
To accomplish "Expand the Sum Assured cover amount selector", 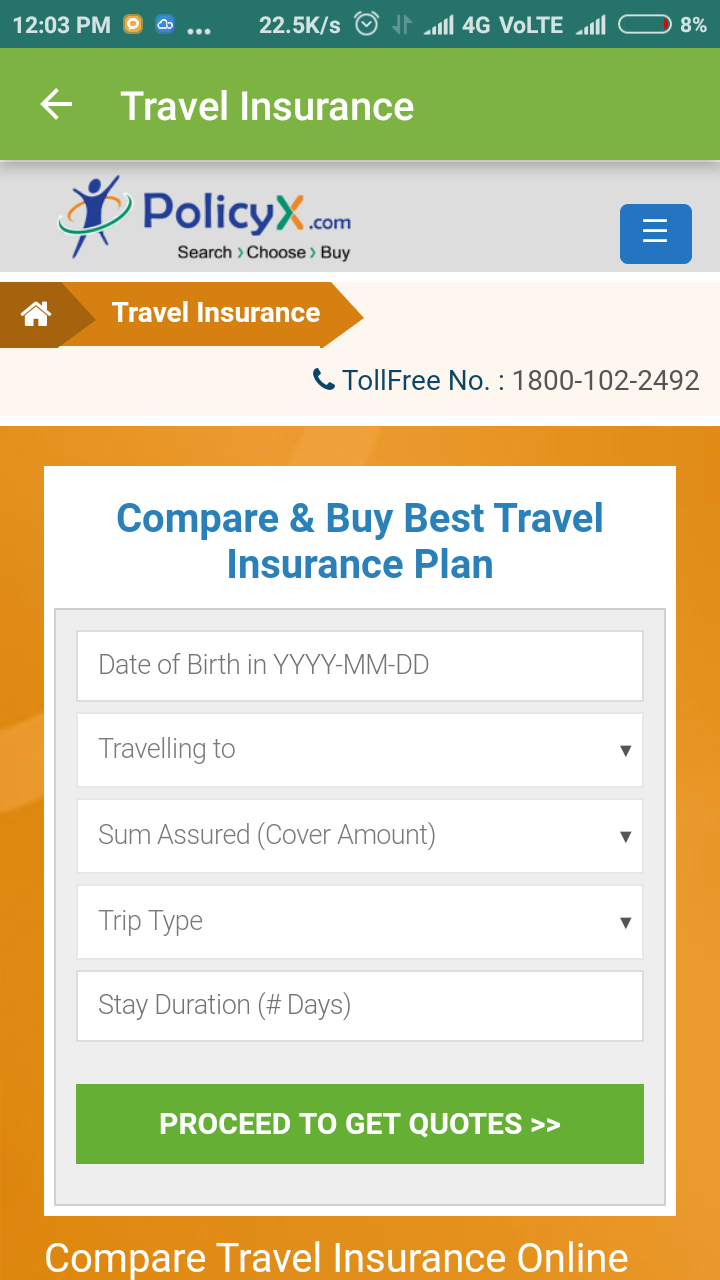I will 360,835.
